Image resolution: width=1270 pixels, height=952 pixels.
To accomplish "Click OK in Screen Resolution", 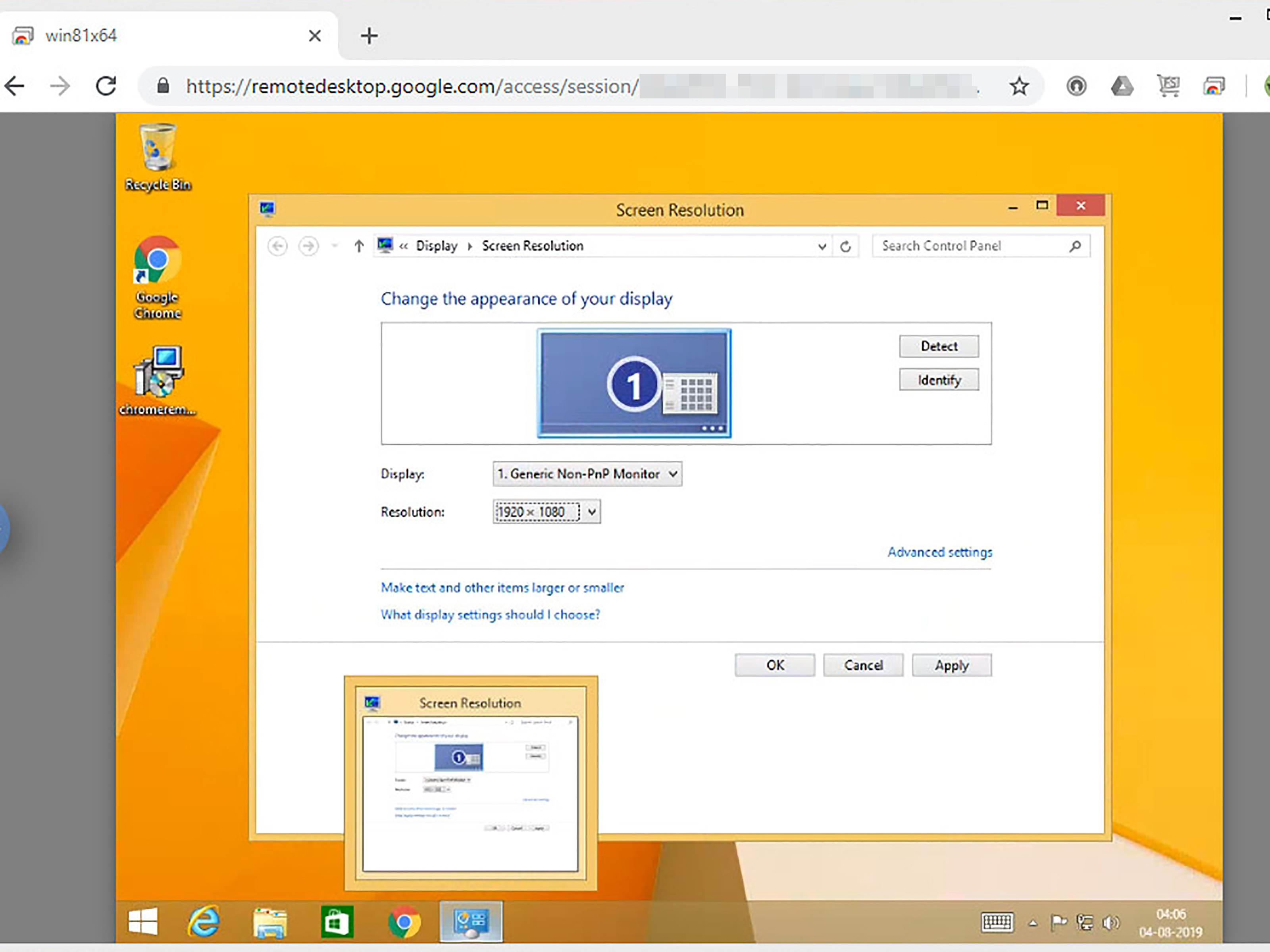I will click(x=775, y=665).
